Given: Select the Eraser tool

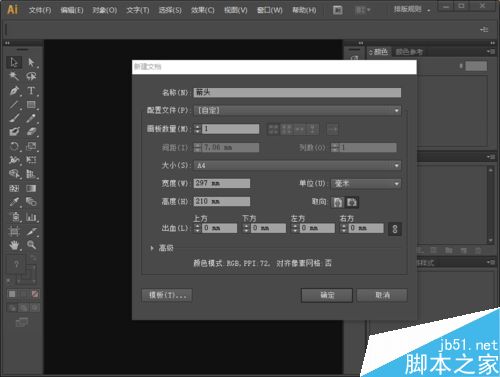Looking at the screenshot, I should coord(31,132).
